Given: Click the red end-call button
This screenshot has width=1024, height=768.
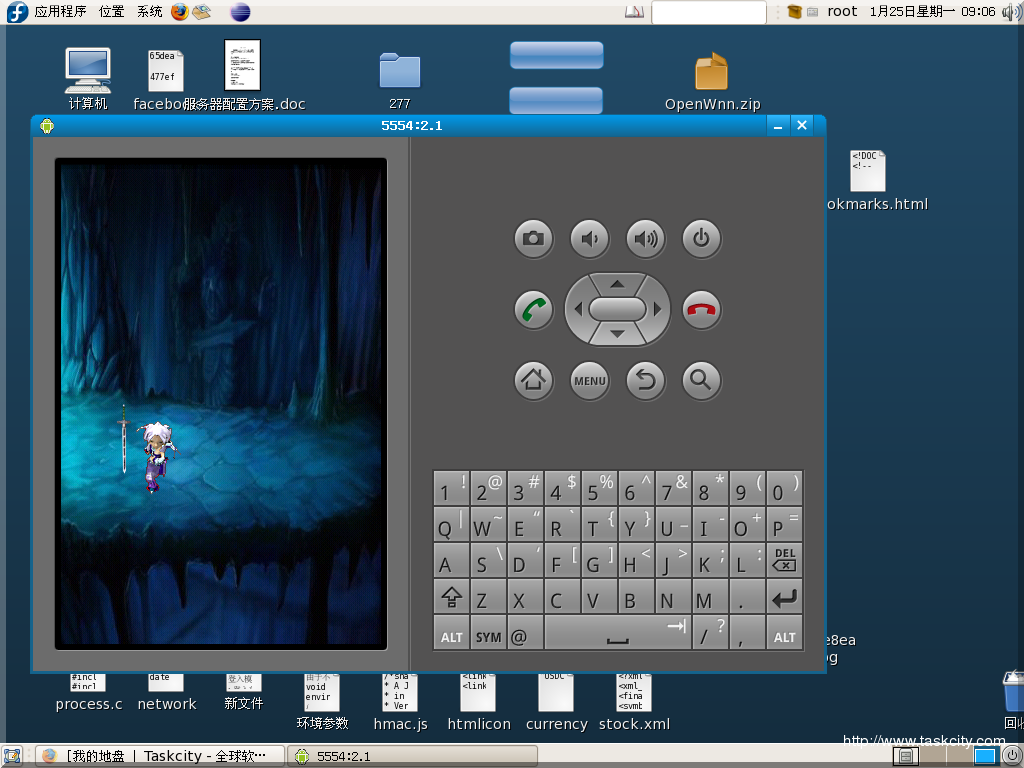Looking at the screenshot, I should (701, 310).
